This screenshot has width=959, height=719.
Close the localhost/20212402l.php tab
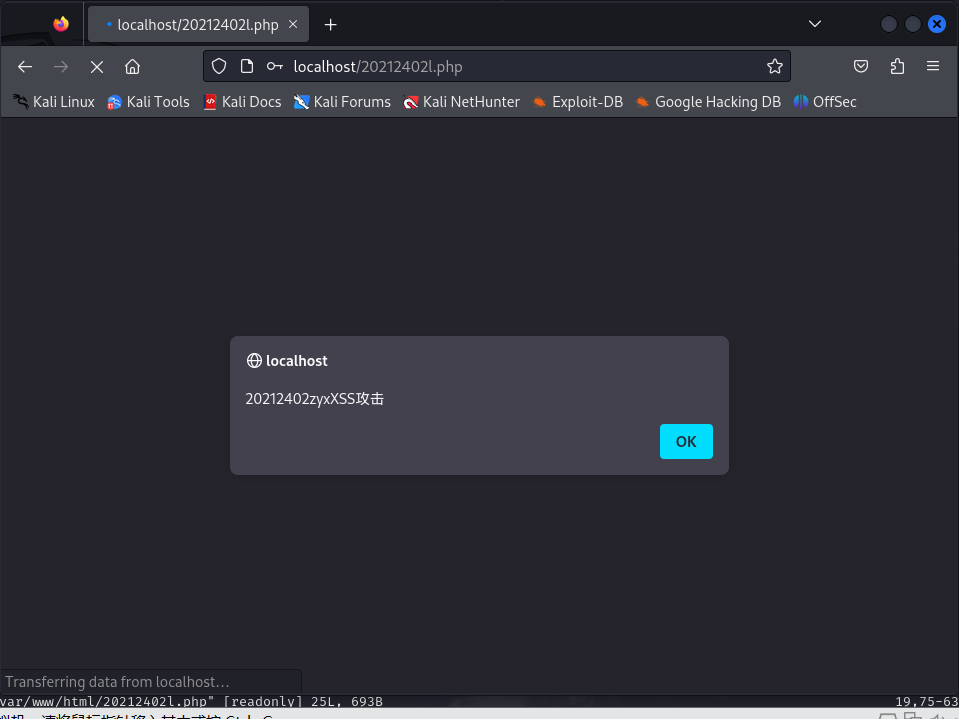click(x=293, y=24)
